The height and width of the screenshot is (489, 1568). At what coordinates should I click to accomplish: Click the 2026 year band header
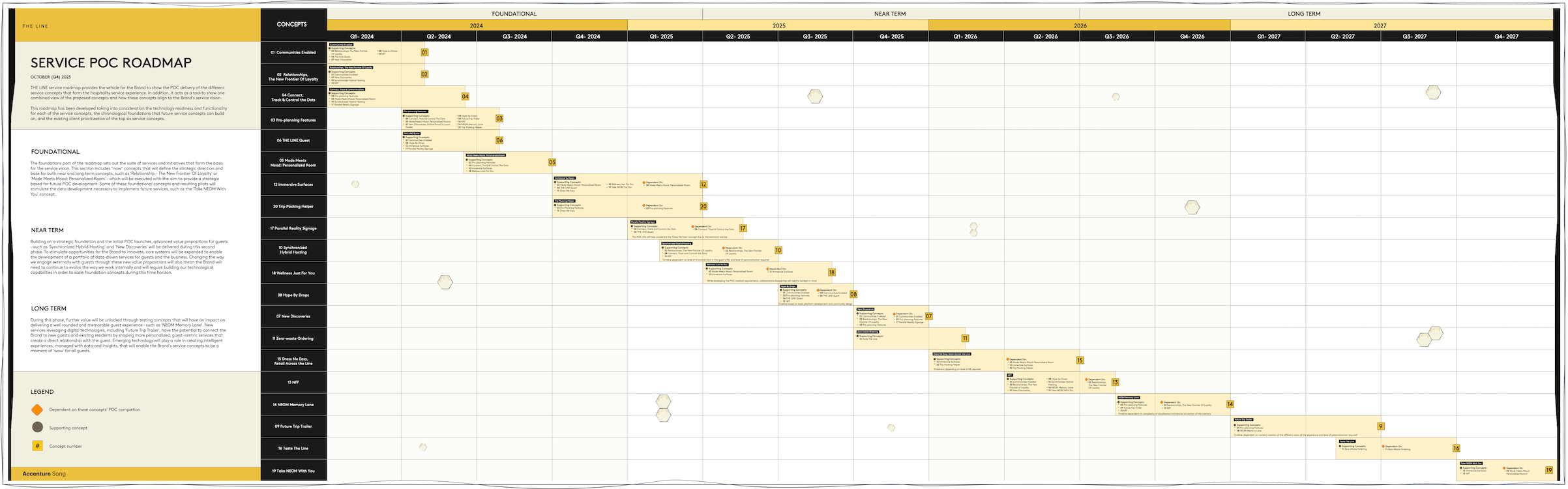tap(1080, 25)
